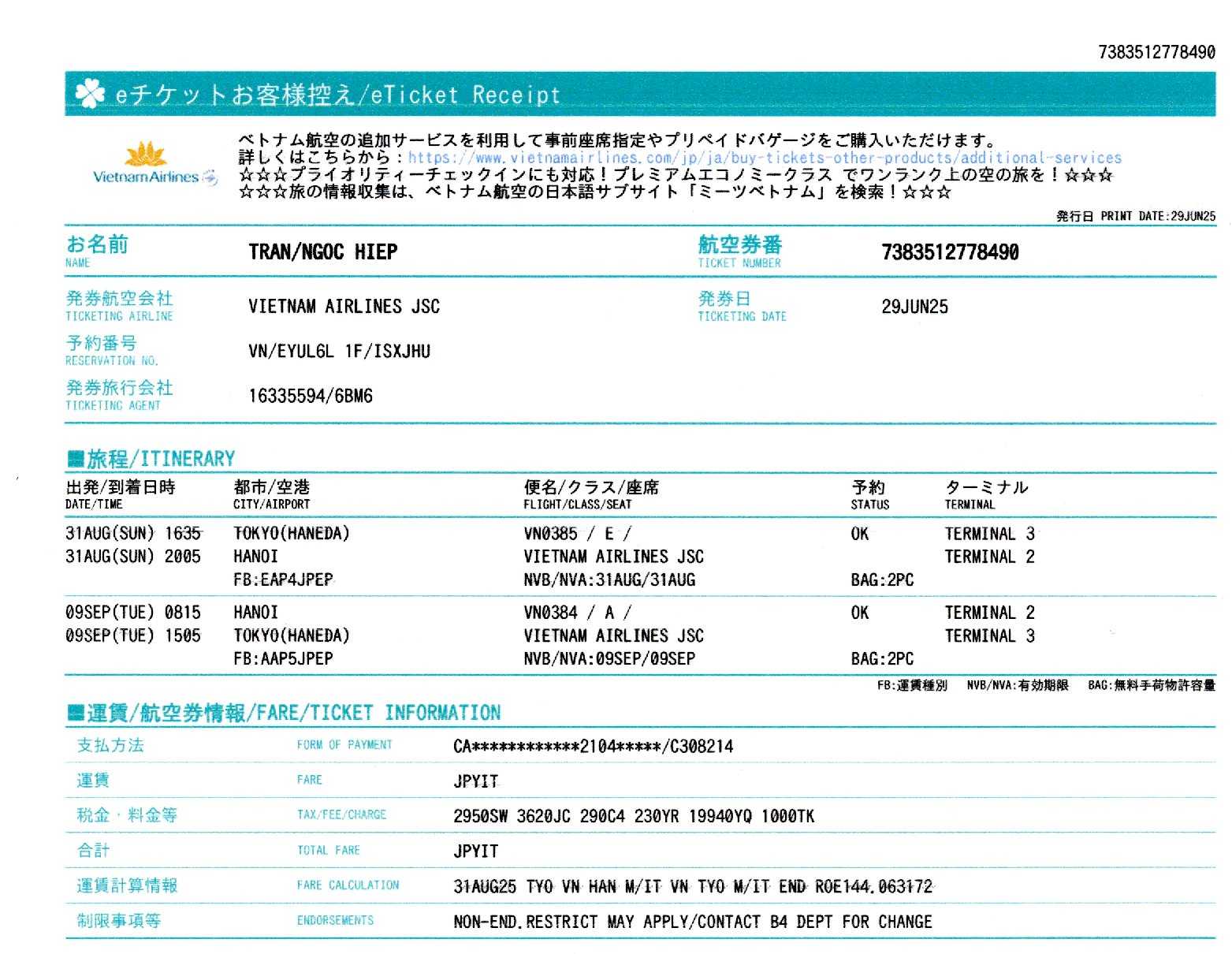Open the vietnamairlines.com additional-services link
1232x954 pixels.
764,158
